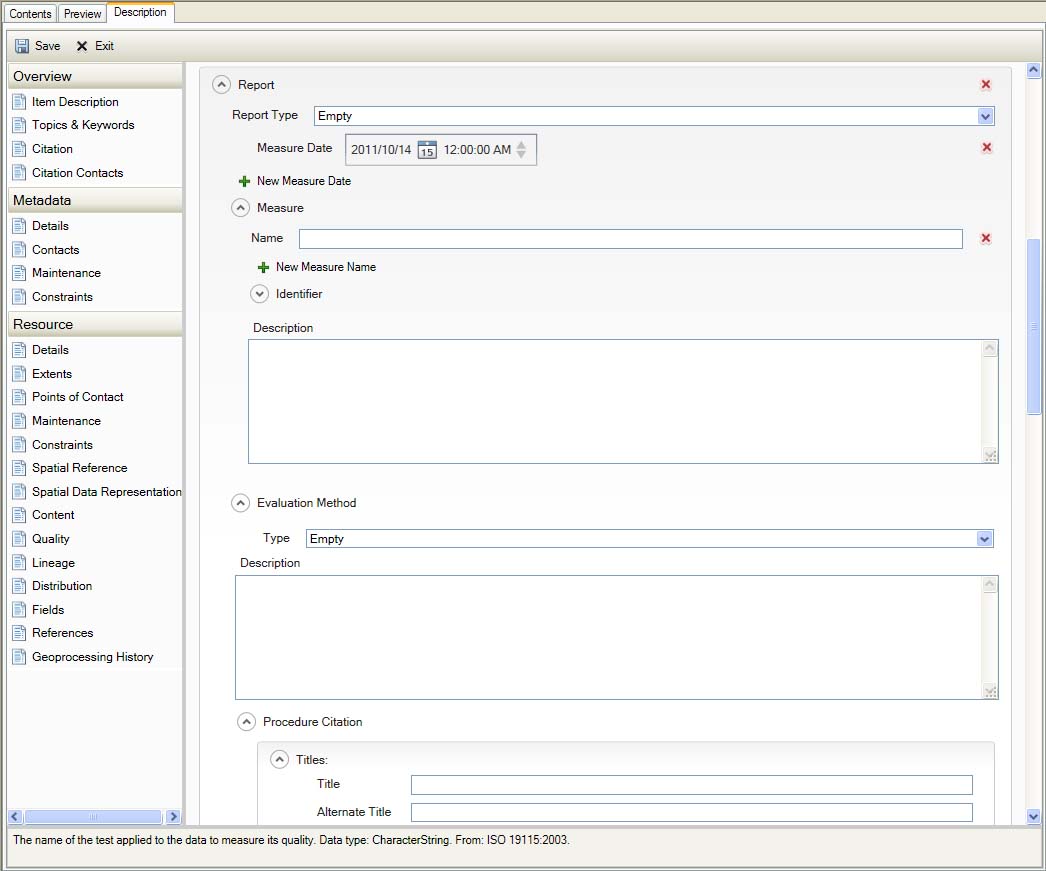
Task: Click the Save disk icon
Action: 22,46
